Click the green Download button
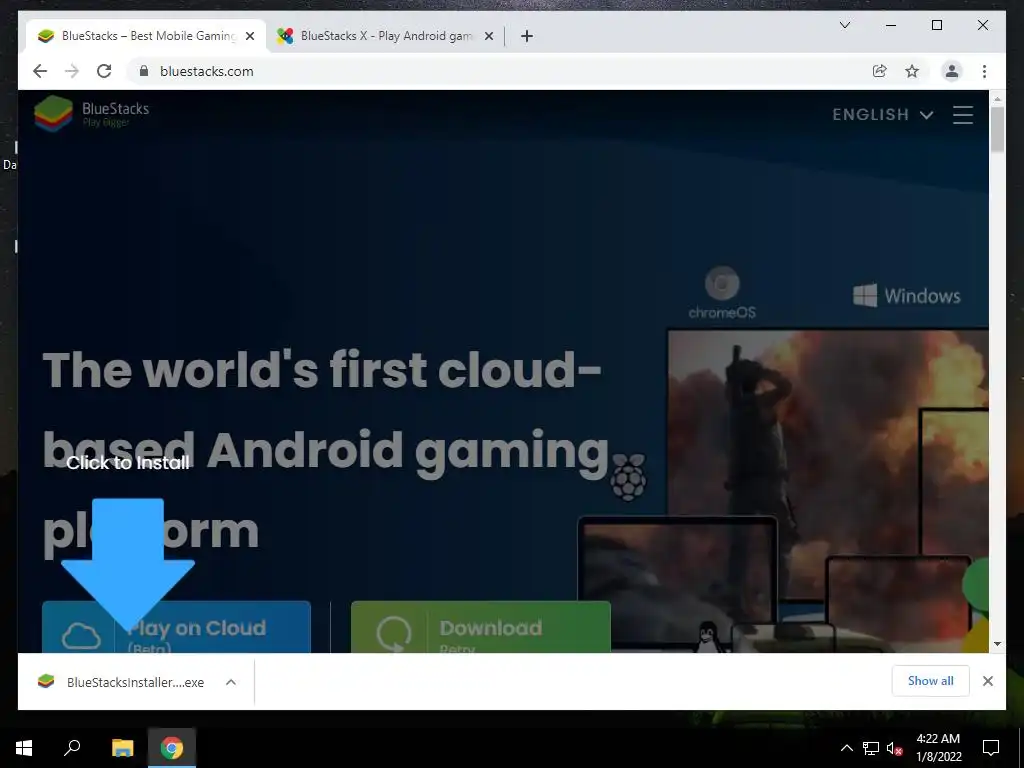This screenshot has height=768, width=1024. [x=481, y=627]
